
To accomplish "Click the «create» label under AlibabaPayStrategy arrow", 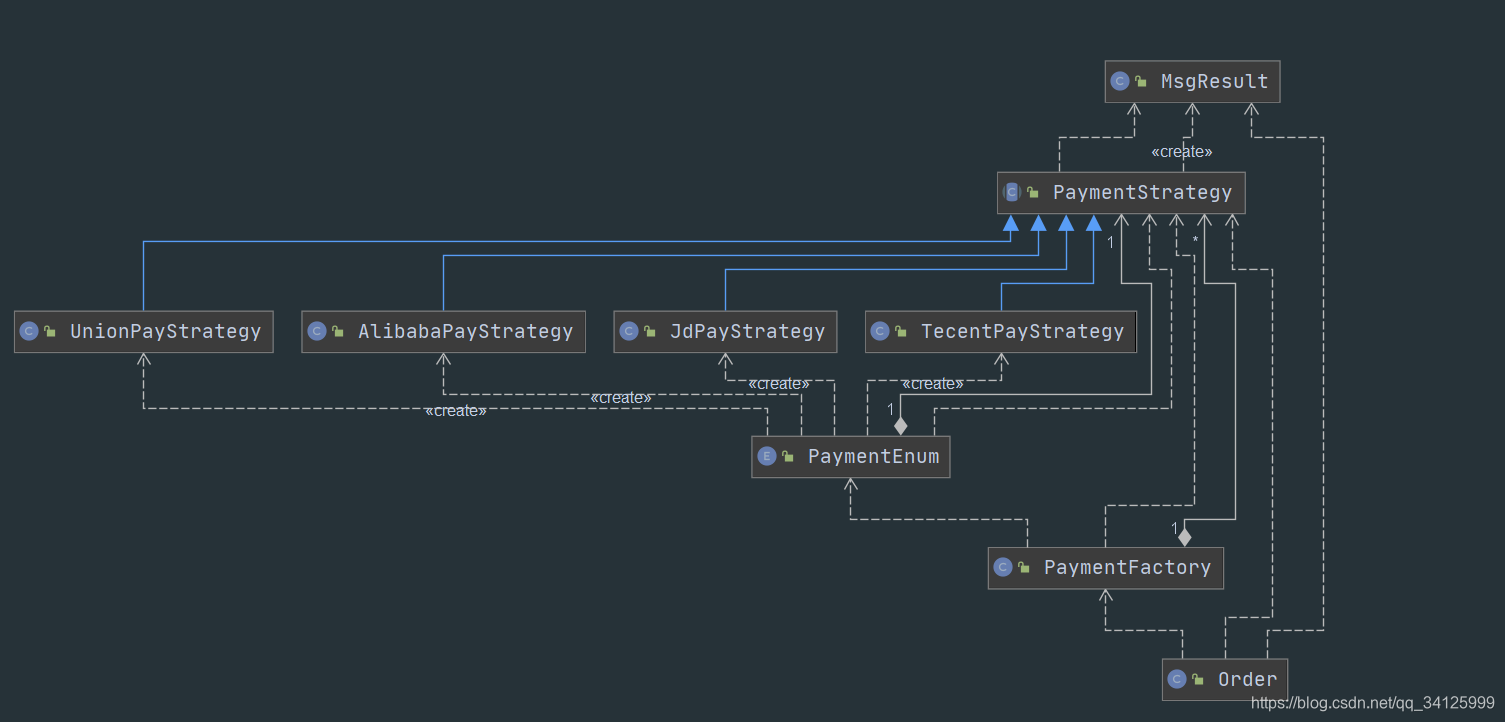I will [x=621, y=398].
